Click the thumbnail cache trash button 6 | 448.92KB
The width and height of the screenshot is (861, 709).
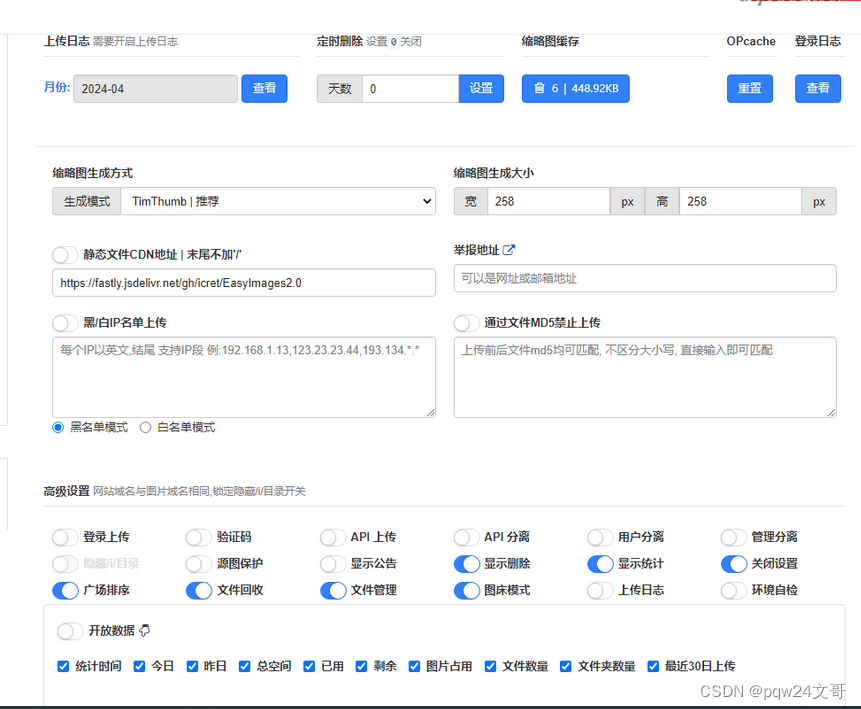[x=575, y=88]
